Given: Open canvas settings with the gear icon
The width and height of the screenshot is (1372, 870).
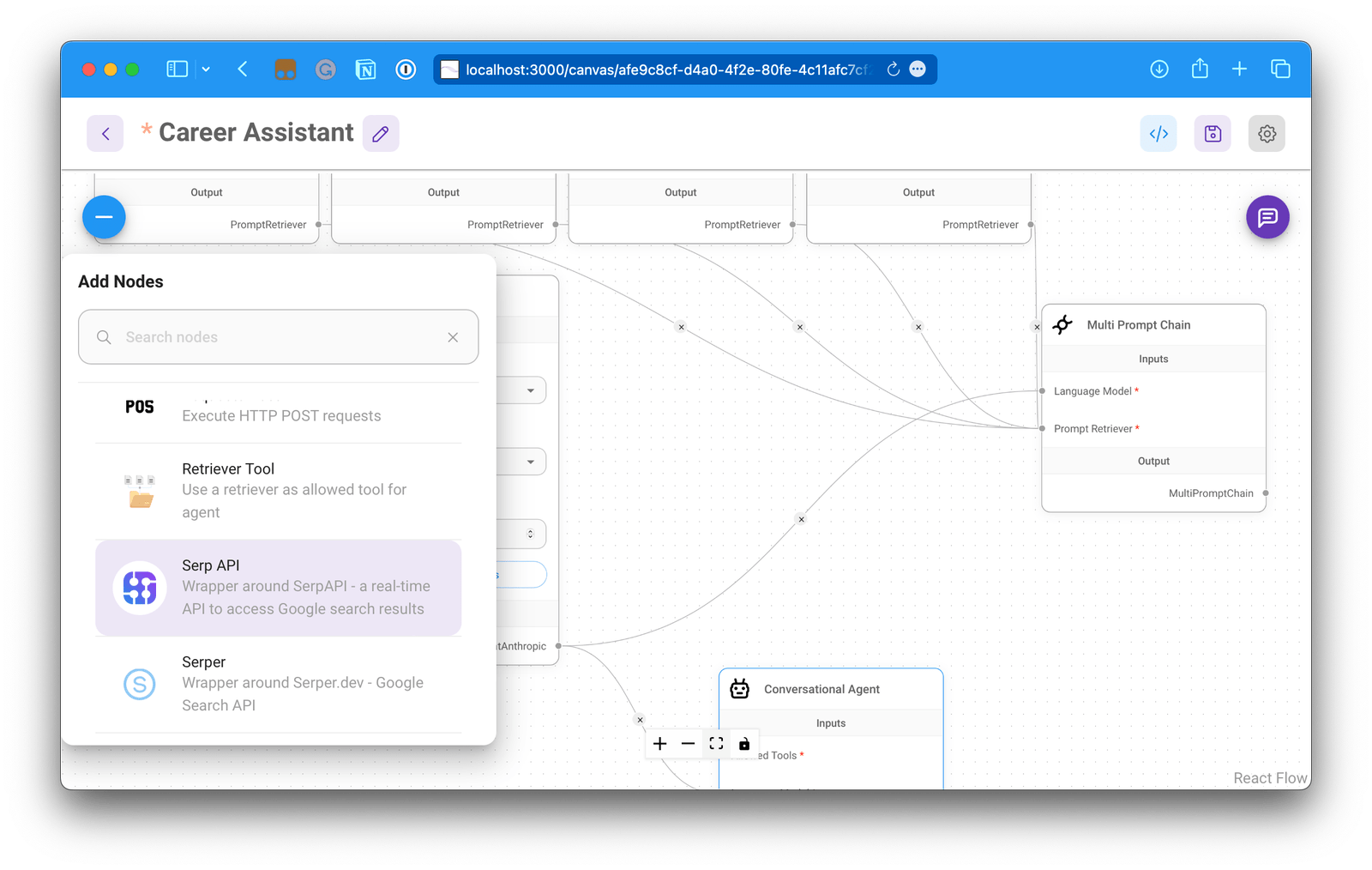Looking at the screenshot, I should click(1267, 133).
